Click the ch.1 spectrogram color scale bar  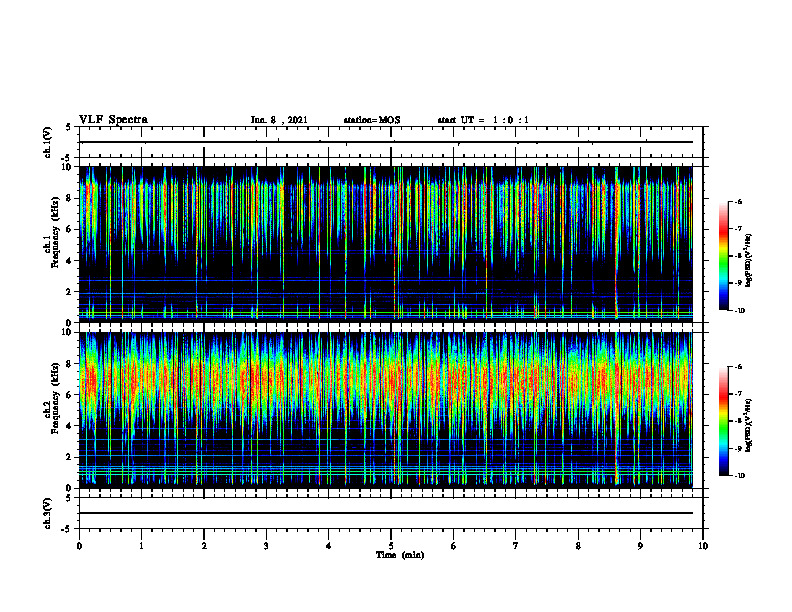pyautogui.click(x=723, y=256)
